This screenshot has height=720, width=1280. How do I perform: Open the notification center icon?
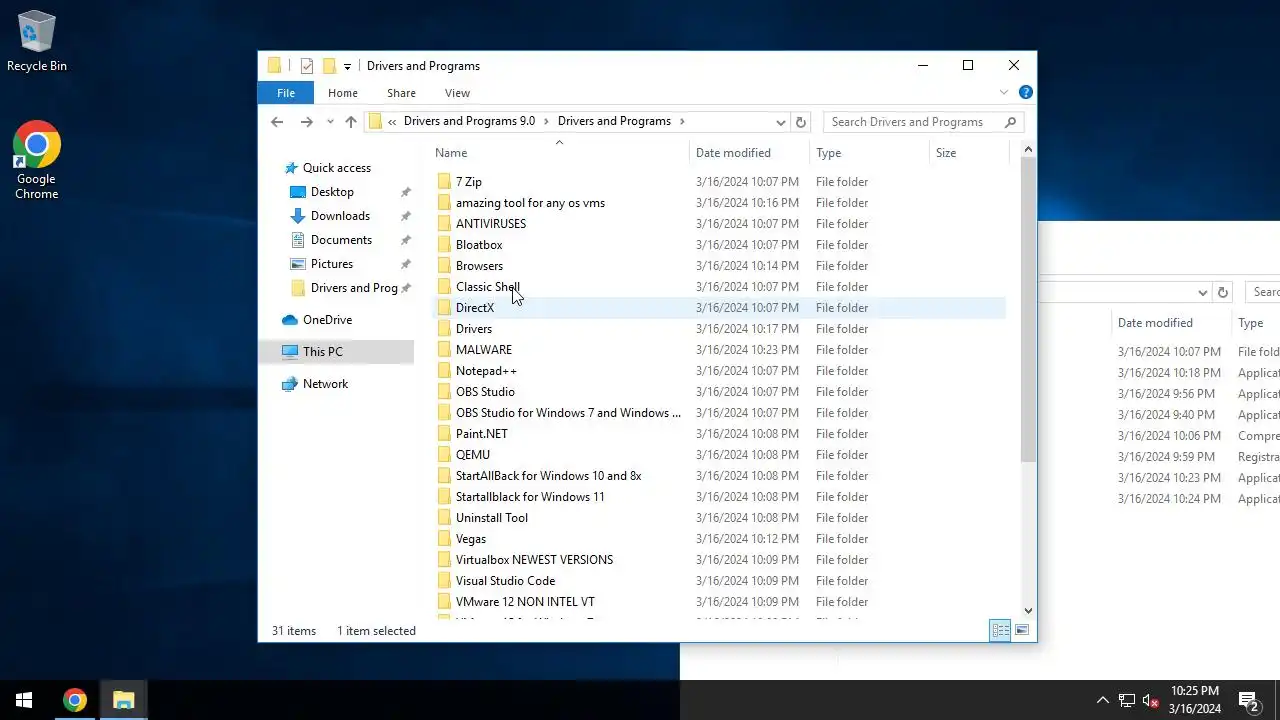pyautogui.click(x=1248, y=700)
